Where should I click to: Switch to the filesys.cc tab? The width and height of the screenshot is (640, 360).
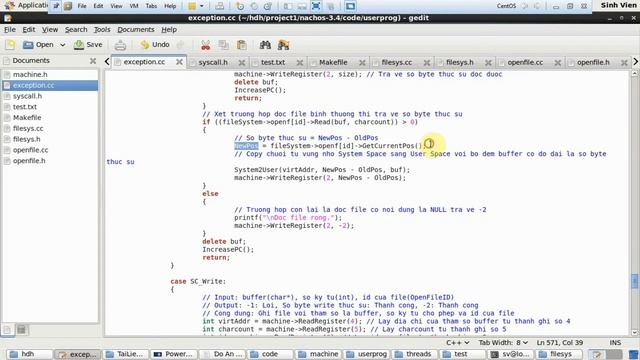pyautogui.click(x=396, y=62)
